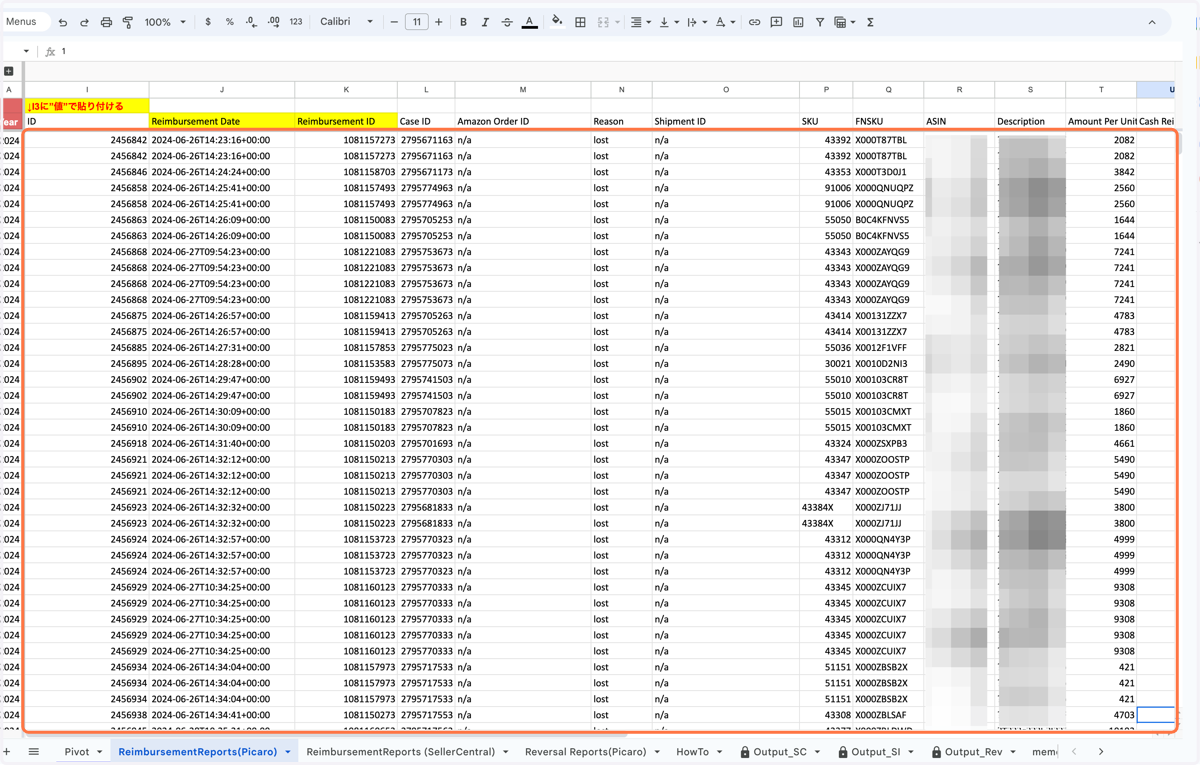The image size is (1200, 765).
Task: Open the functions sigma icon
Action: coord(870,22)
